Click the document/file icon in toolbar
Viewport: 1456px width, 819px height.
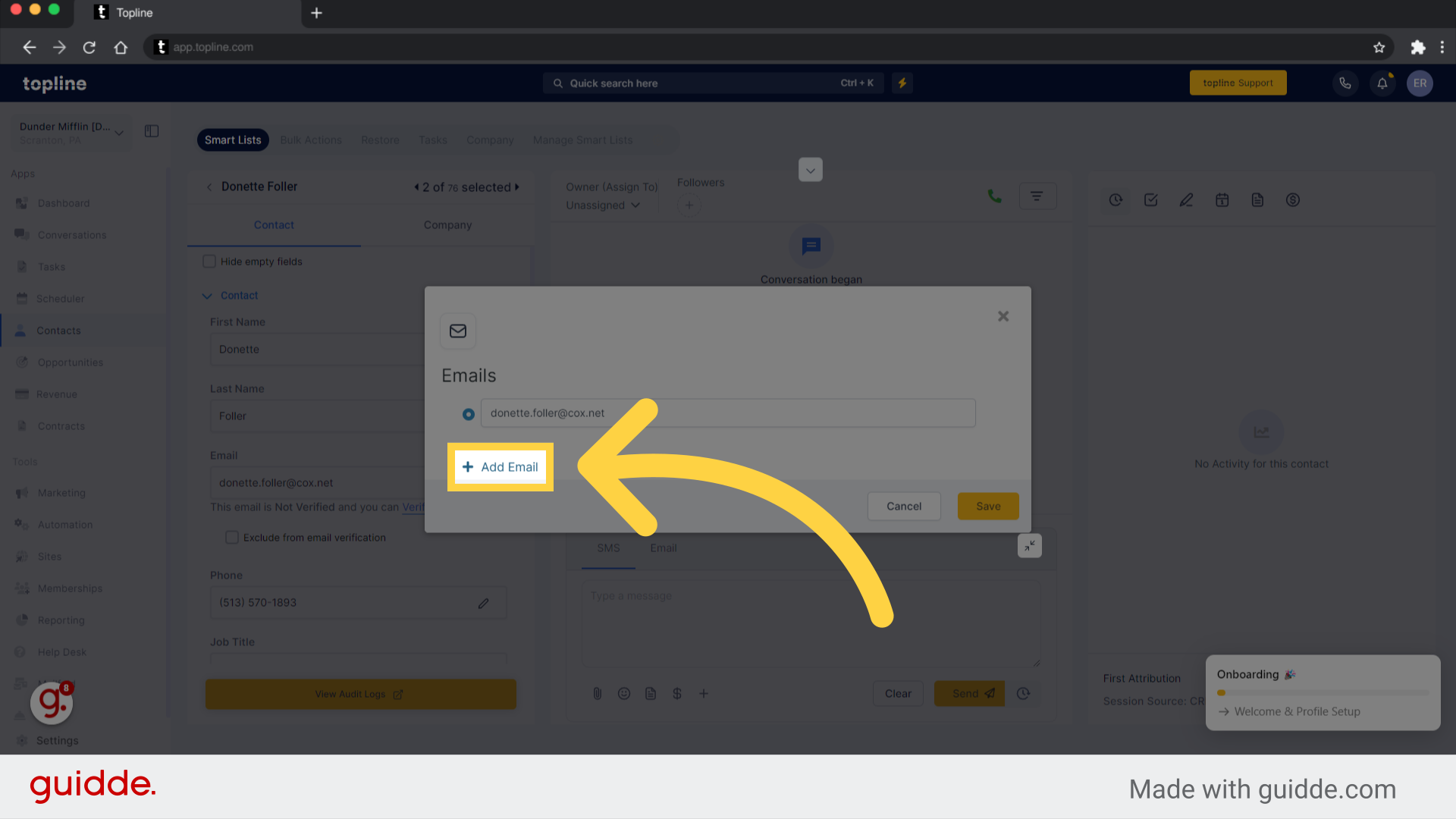click(x=1256, y=199)
